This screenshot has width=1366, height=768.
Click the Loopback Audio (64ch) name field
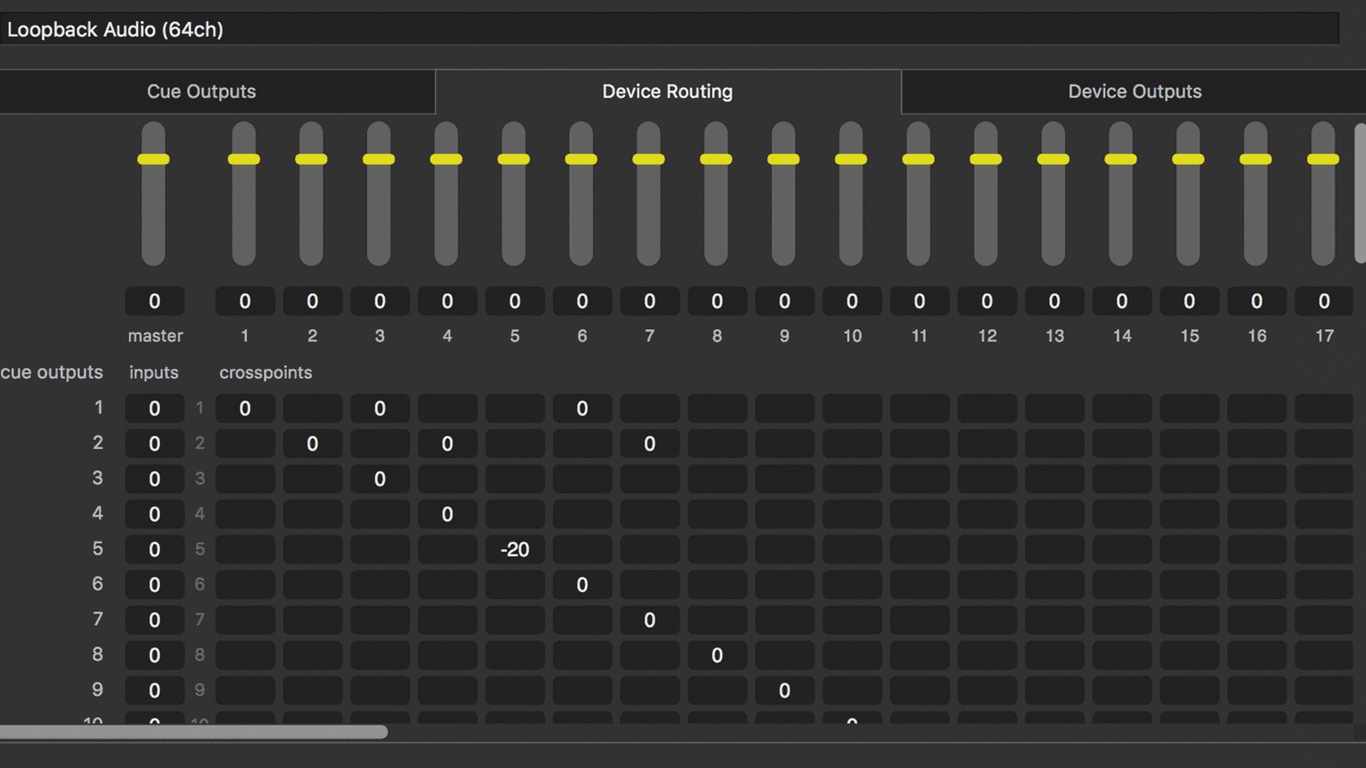coord(670,29)
